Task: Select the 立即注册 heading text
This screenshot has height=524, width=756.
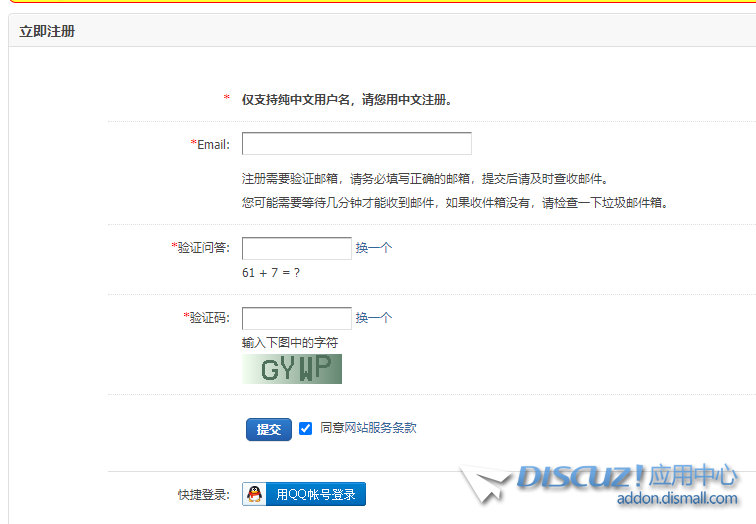Action: (47, 31)
